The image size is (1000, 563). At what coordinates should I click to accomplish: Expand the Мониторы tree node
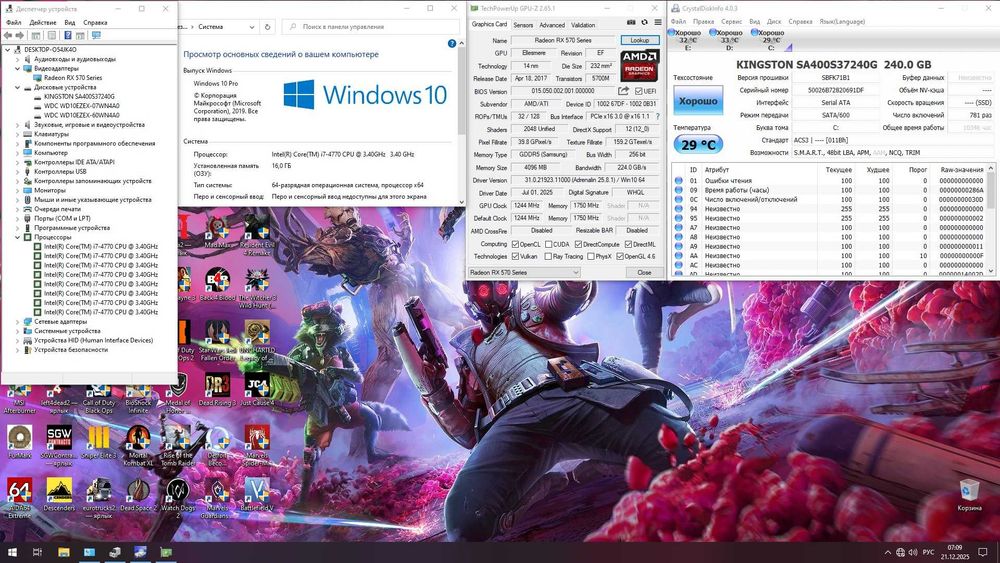click(18, 190)
